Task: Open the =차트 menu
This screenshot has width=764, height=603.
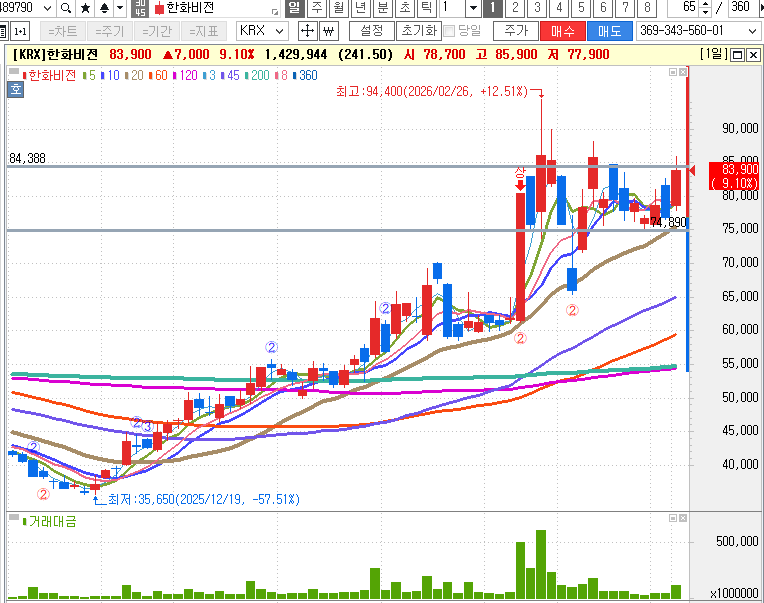Action: pos(63,31)
